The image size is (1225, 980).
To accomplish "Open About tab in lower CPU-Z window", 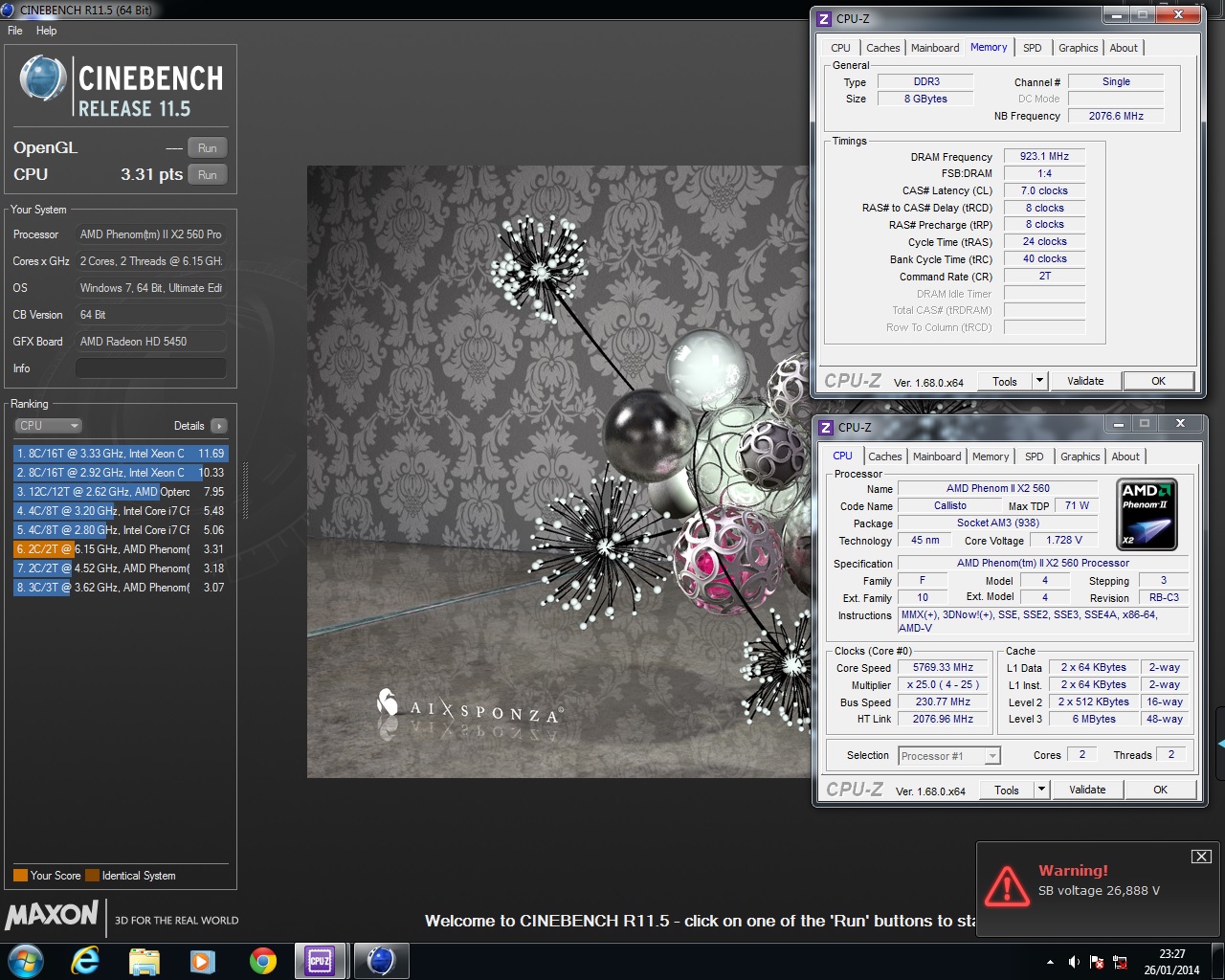I will pyautogui.click(x=1125, y=457).
